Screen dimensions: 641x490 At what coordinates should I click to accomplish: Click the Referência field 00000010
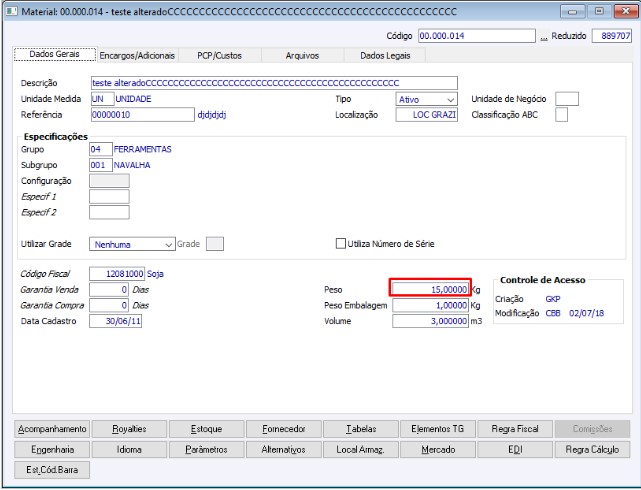coord(143,115)
